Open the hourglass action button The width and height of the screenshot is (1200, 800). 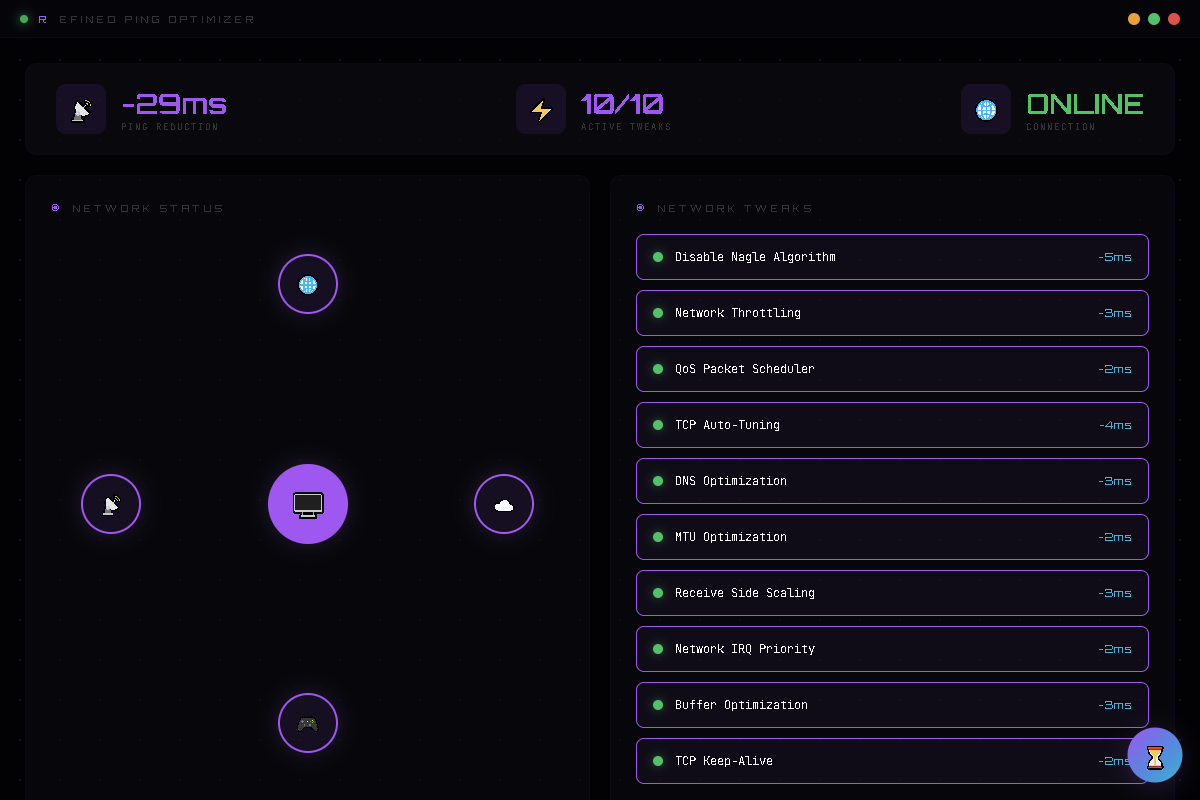pos(1155,755)
